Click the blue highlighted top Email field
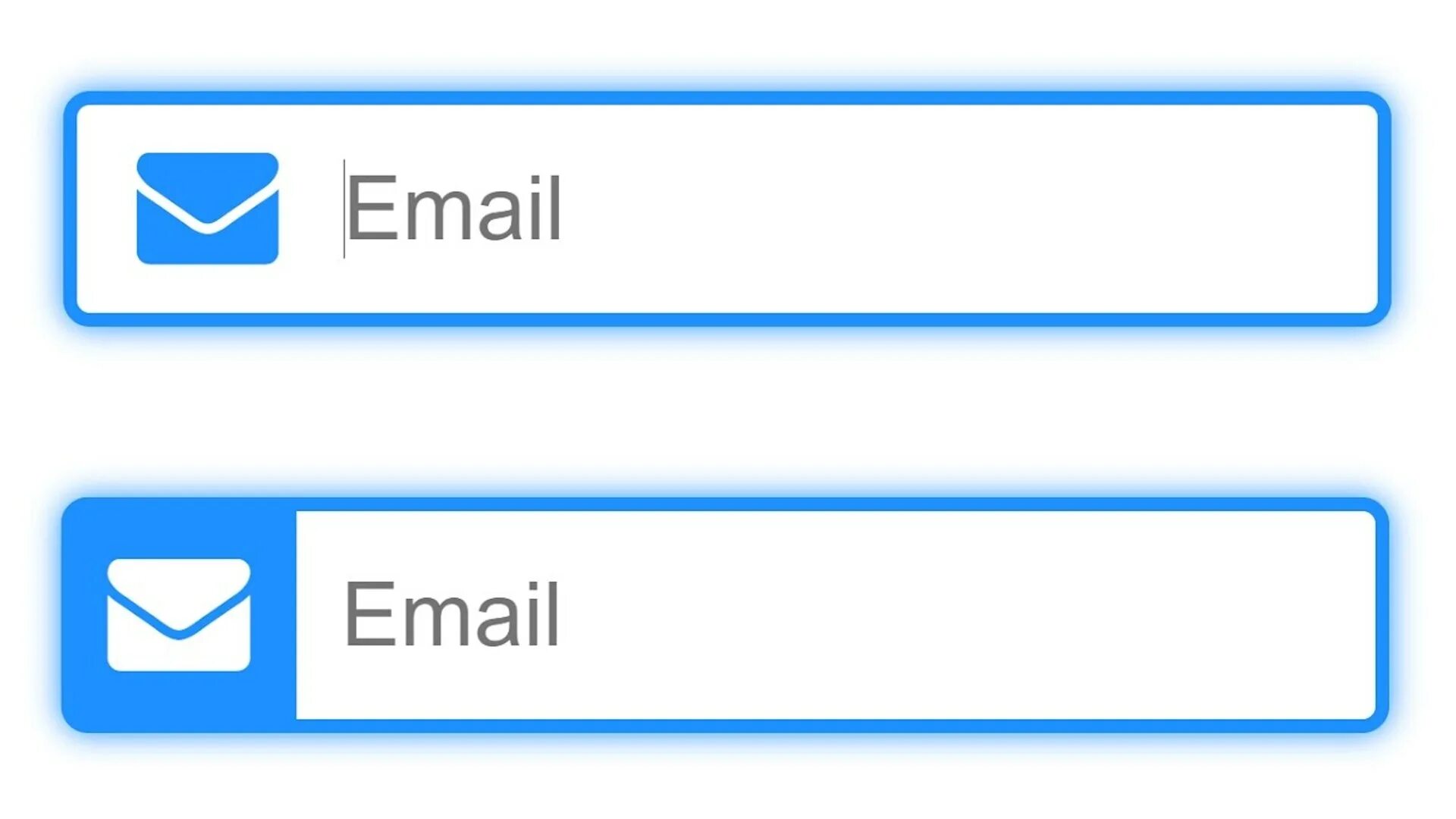 point(728,208)
